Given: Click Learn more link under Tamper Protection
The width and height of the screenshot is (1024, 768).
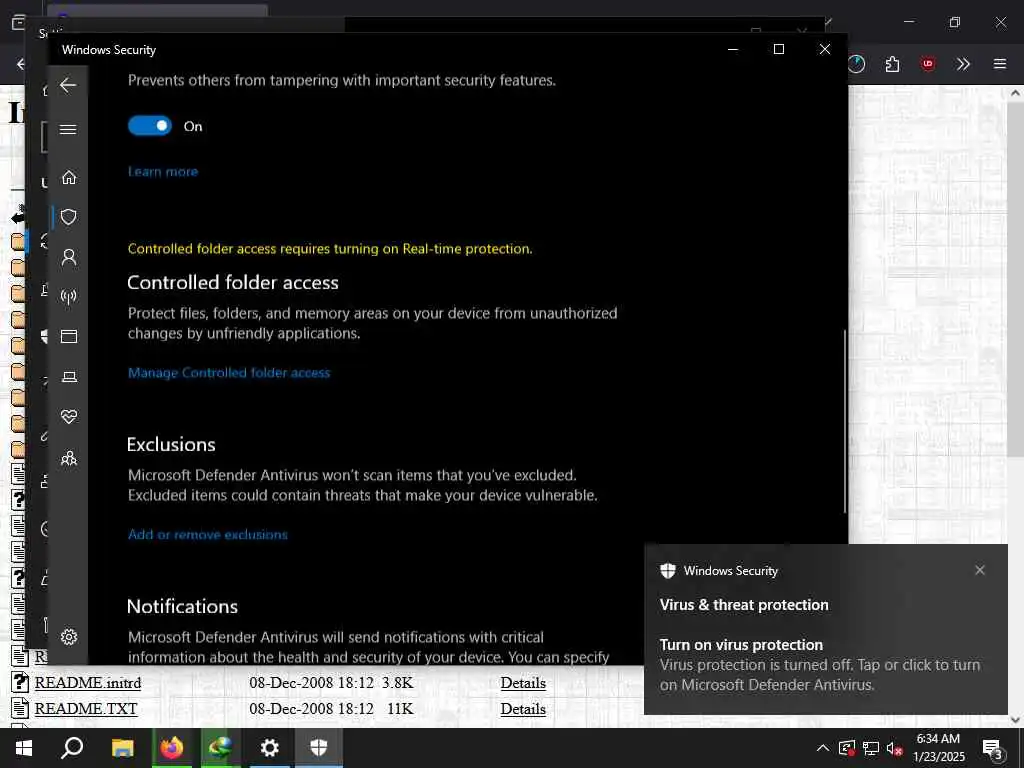Looking at the screenshot, I should pos(163,172).
